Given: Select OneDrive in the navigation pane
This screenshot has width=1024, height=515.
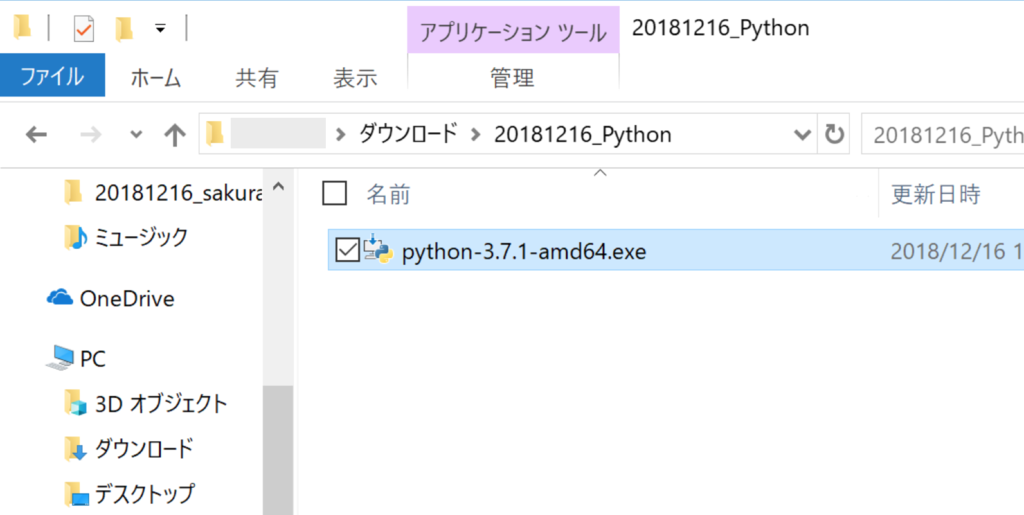Looking at the screenshot, I should coord(127,298).
